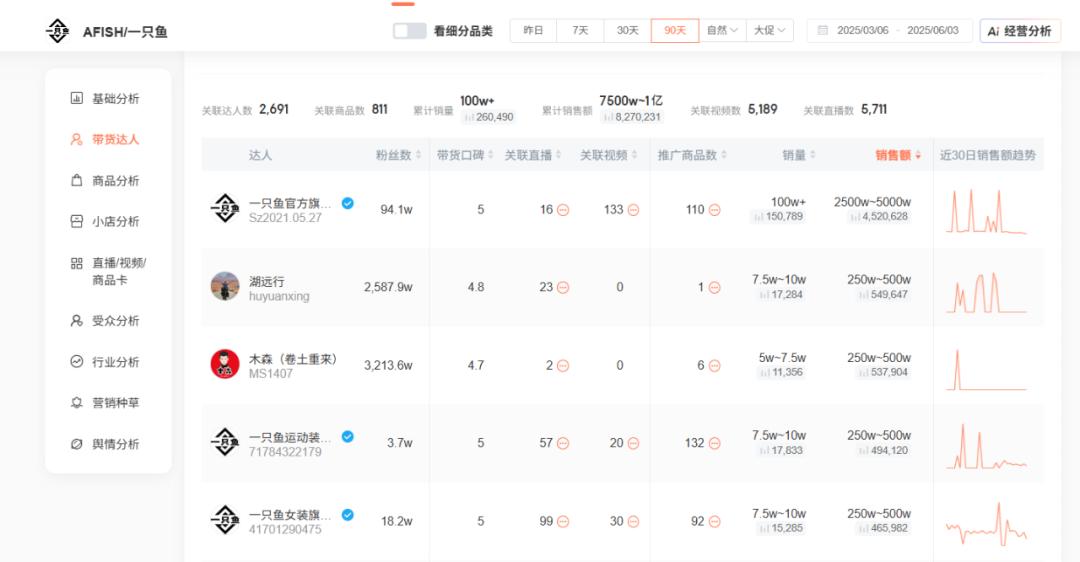Open 基础分析 in the sidebar
The image size is (1080, 562).
[105, 98]
